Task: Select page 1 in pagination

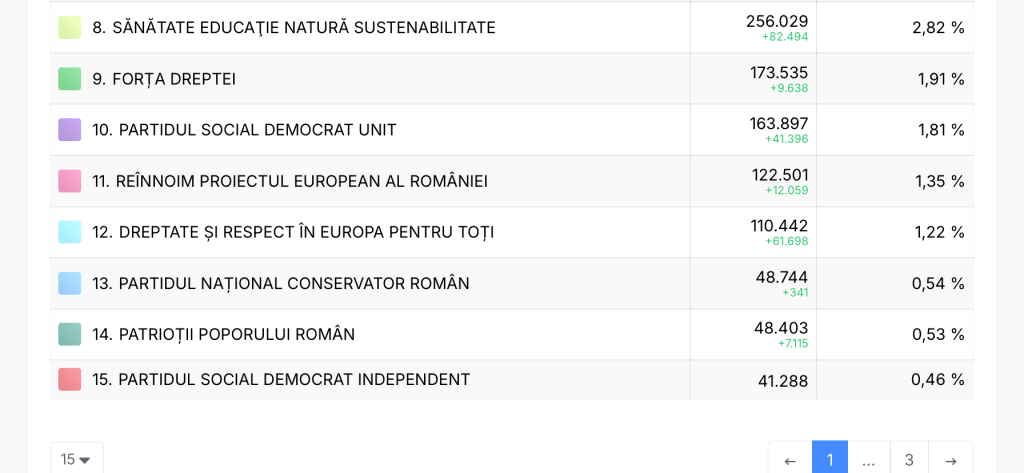Action: coord(830,460)
